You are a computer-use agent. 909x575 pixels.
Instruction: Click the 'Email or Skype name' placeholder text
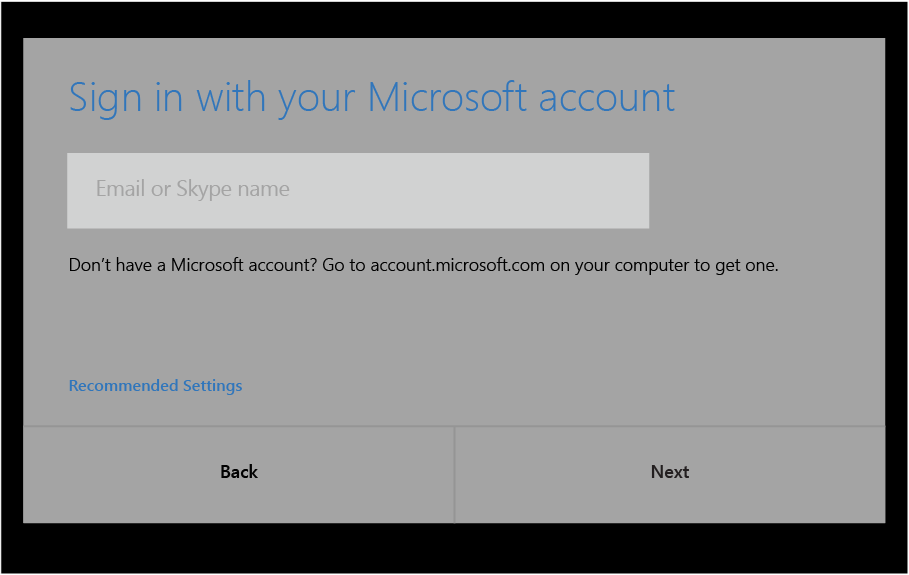193,189
